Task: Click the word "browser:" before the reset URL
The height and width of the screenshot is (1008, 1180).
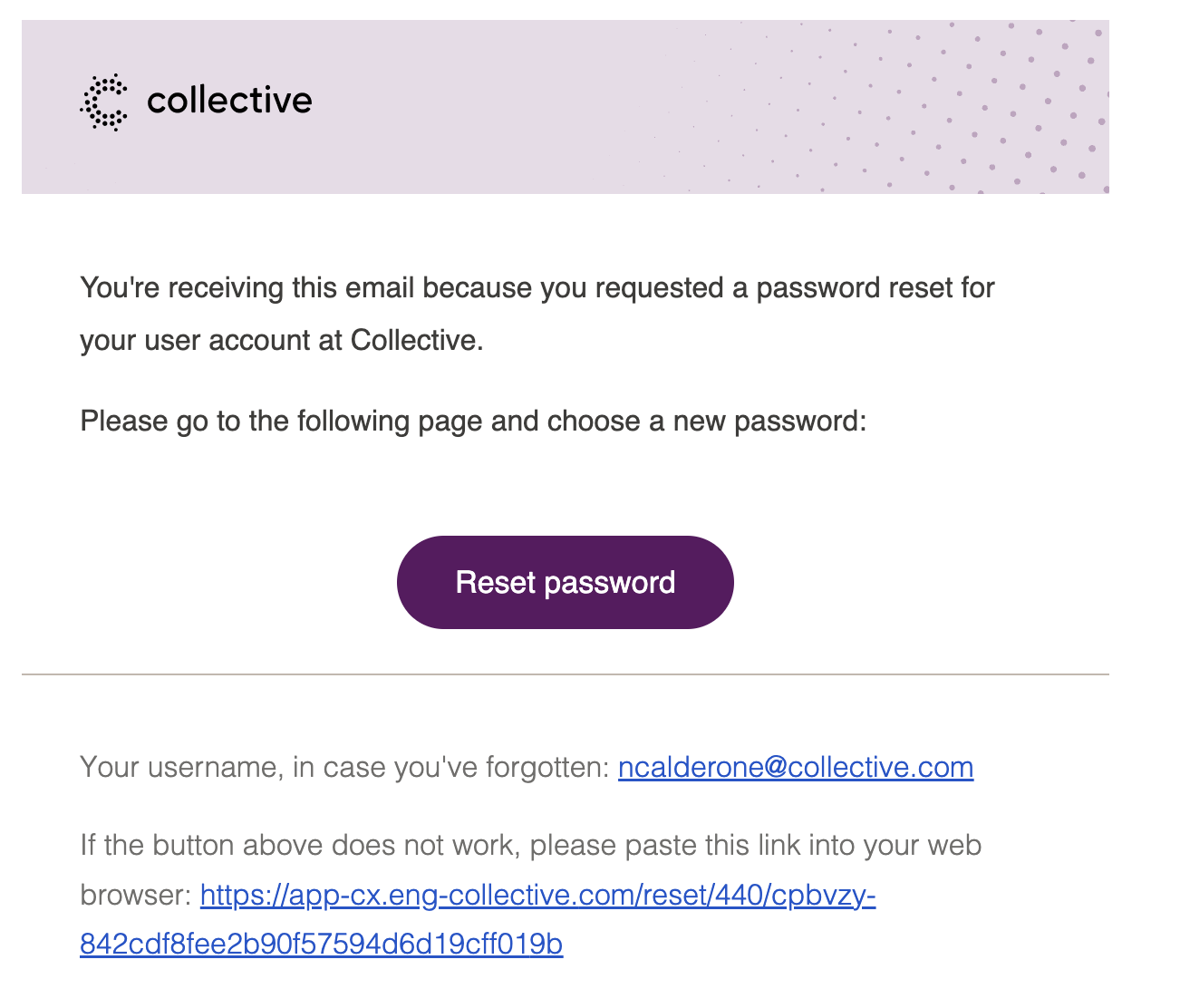Action: pyautogui.click(x=136, y=896)
